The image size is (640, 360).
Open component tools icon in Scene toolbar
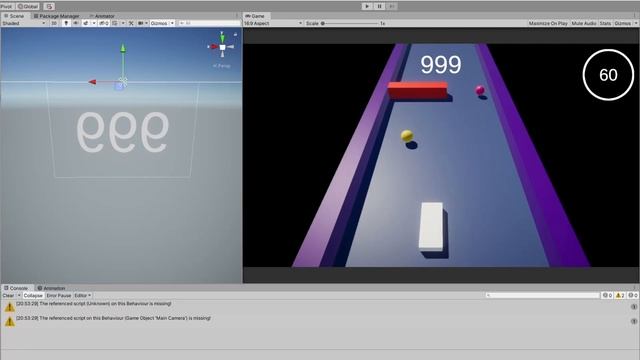coord(131,23)
